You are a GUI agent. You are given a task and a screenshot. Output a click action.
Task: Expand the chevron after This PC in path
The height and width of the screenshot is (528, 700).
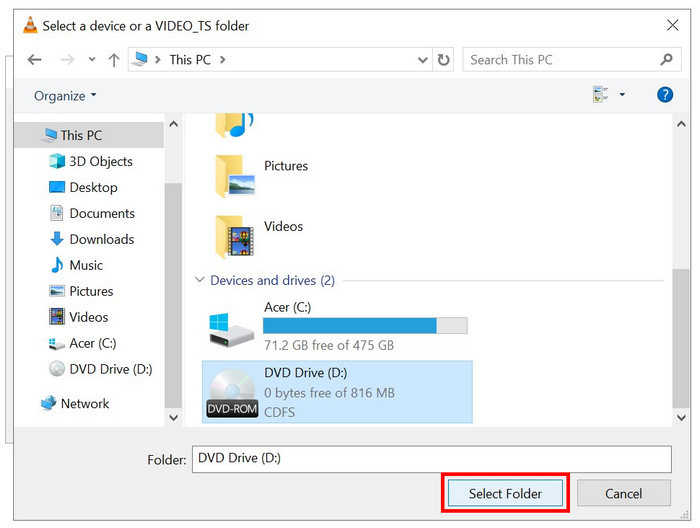(x=222, y=59)
